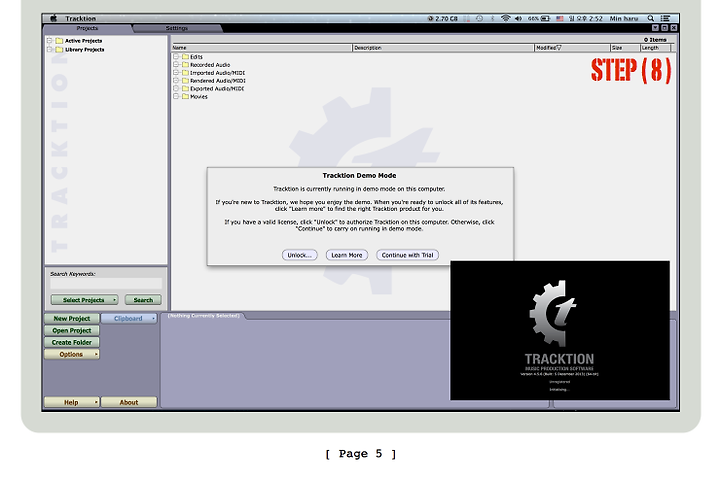The image size is (720, 479).
Task: Expand the Recorded Audio folder
Action: (x=176, y=65)
